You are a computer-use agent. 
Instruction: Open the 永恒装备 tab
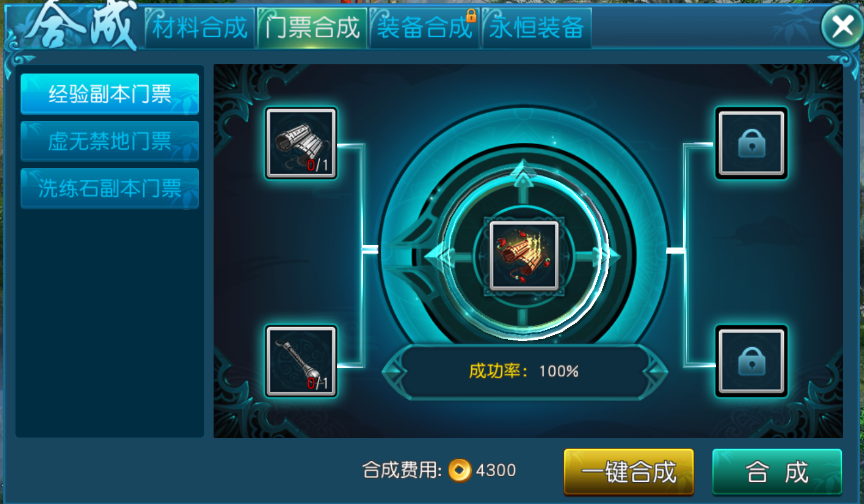point(537,28)
